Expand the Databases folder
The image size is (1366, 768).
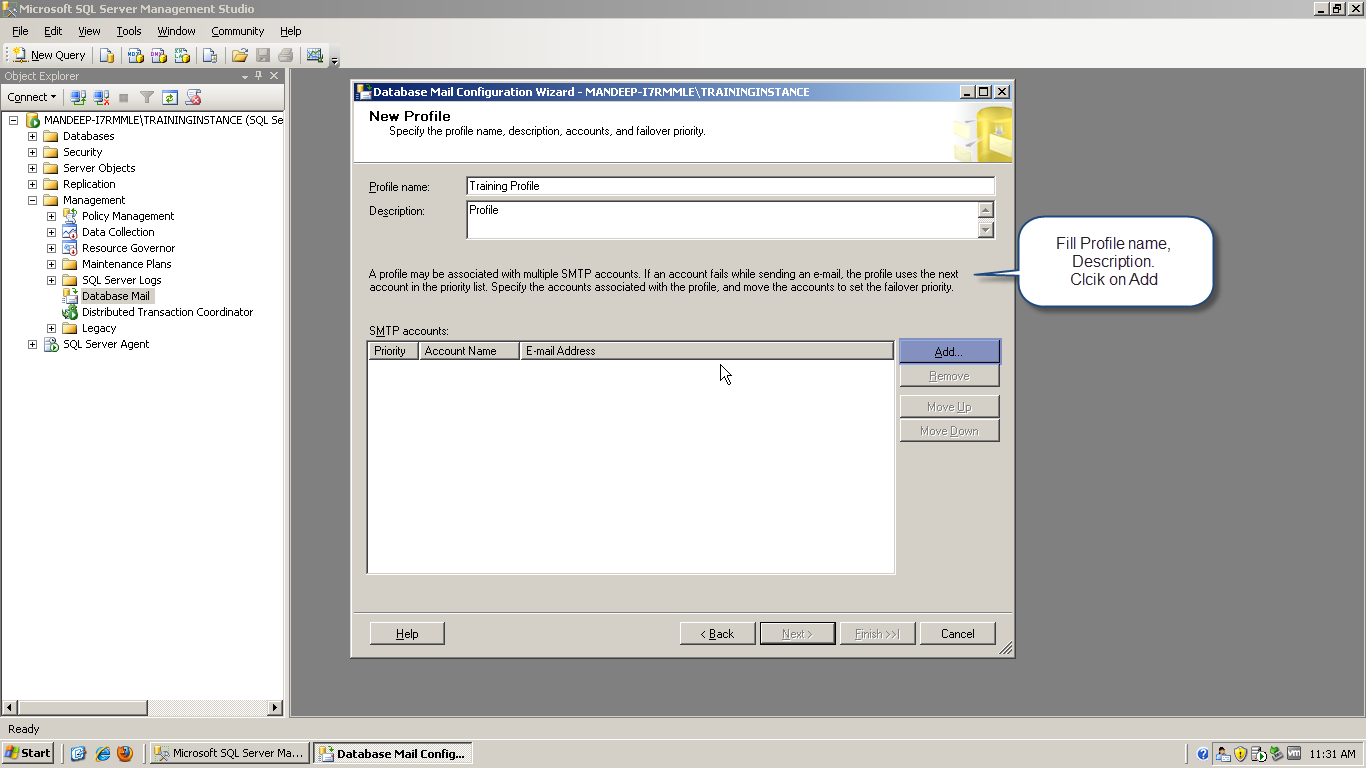[x=32, y=136]
